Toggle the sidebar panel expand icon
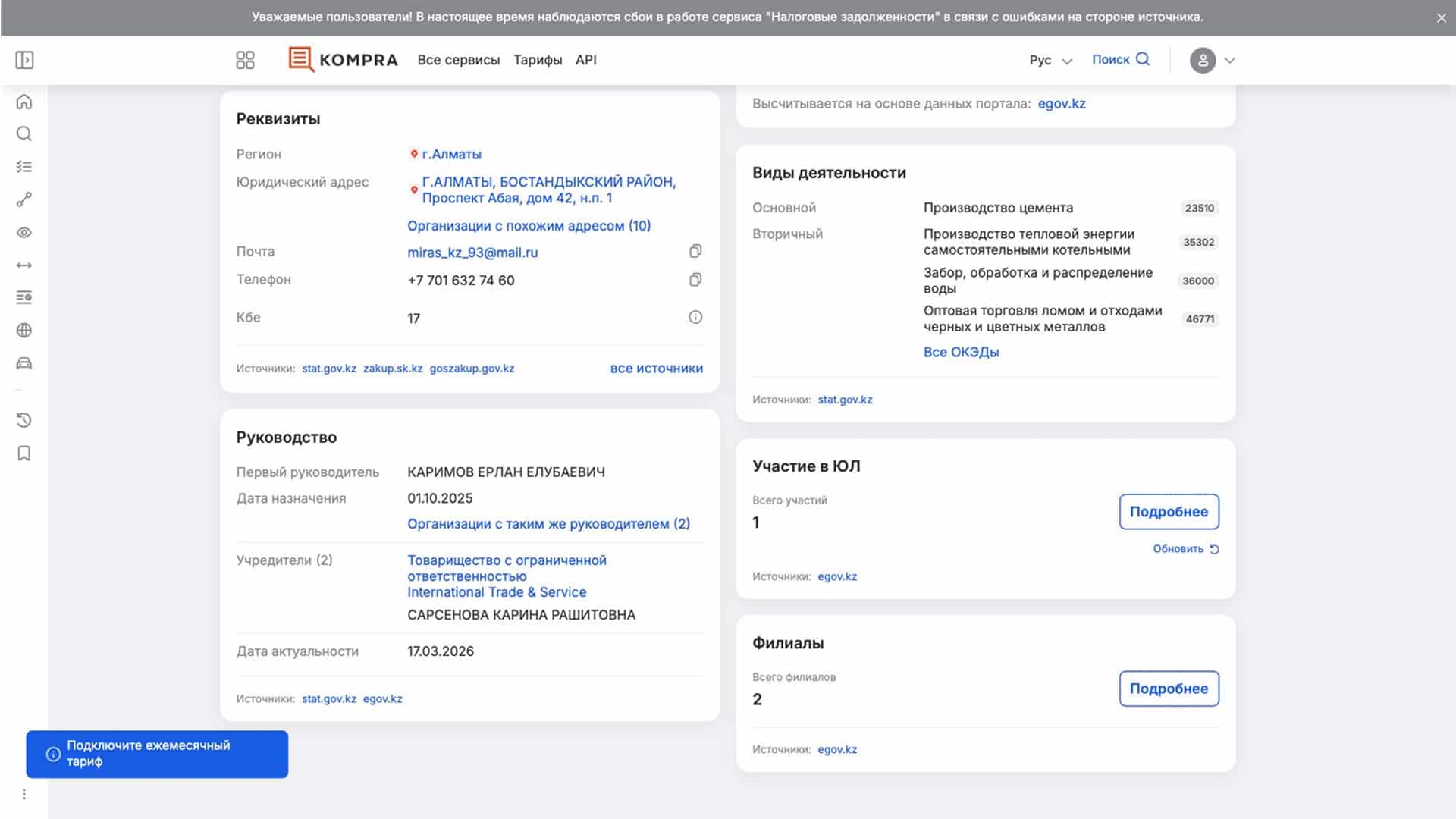Image resolution: width=1456 pixels, height=819 pixels. point(24,60)
